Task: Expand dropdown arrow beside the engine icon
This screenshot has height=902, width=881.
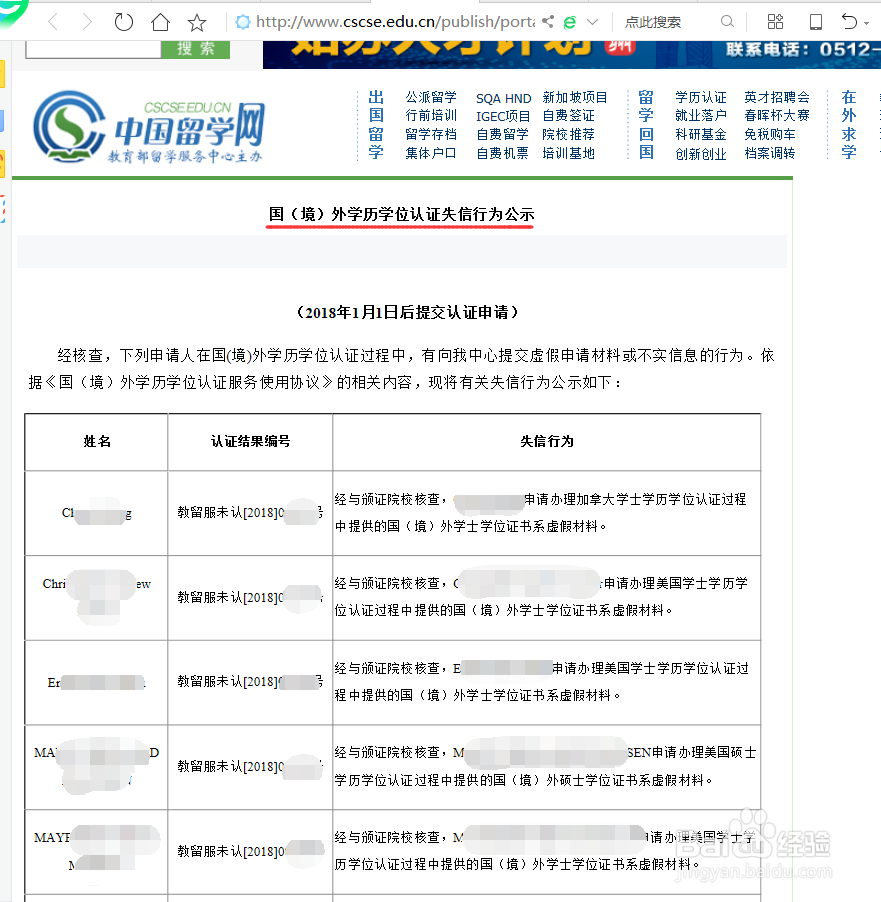Action: coord(592,22)
